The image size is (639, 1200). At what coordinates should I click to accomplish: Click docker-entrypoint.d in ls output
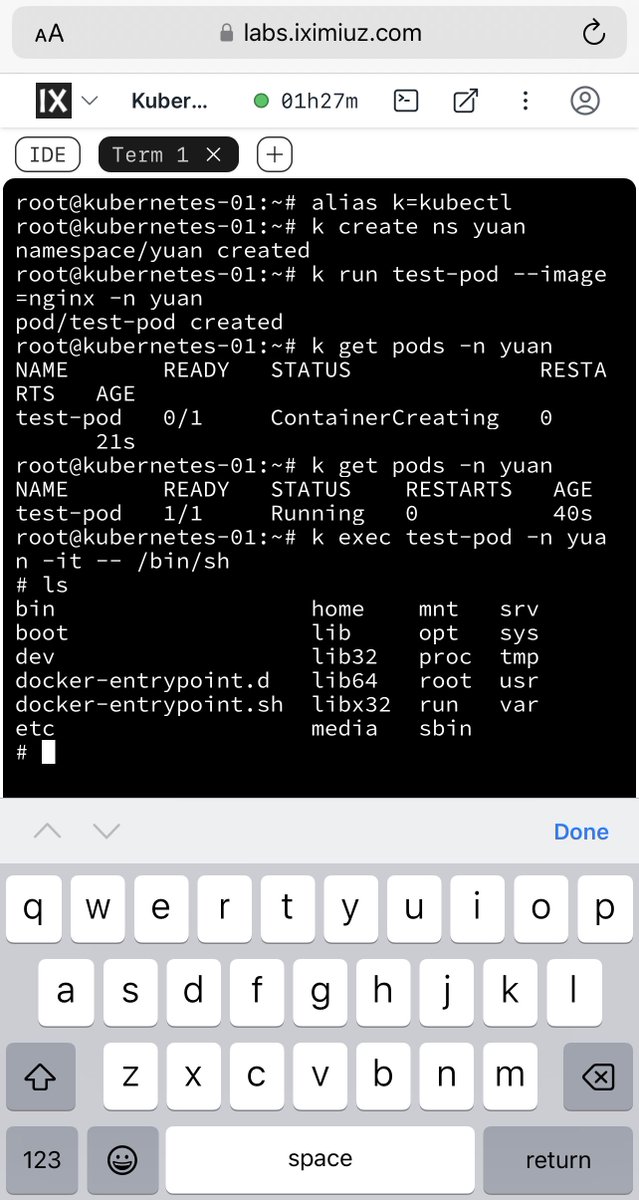click(143, 680)
